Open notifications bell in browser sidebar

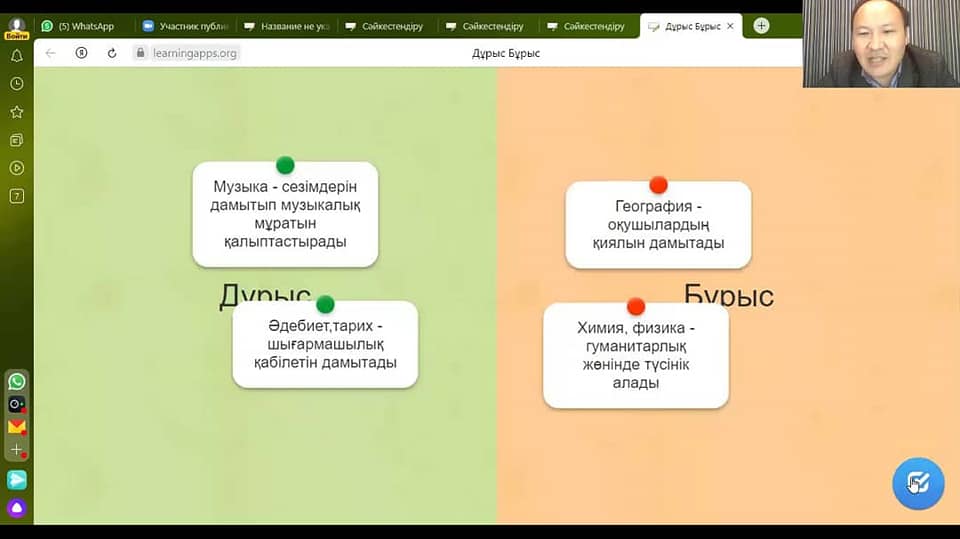point(16,56)
